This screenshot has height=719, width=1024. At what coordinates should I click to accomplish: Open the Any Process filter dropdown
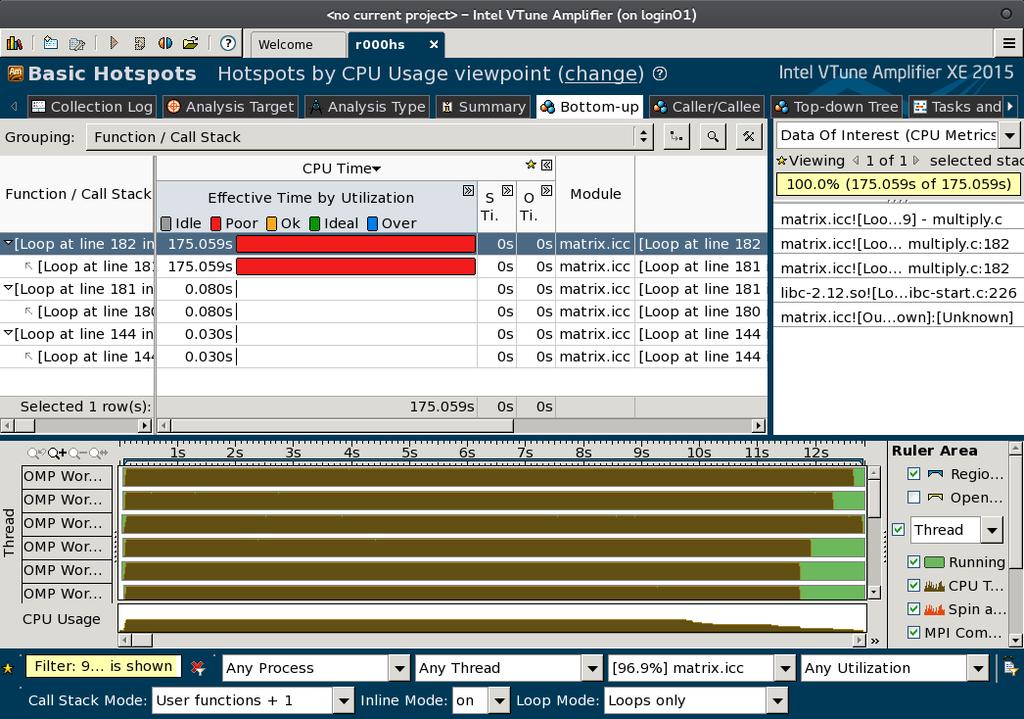click(x=400, y=668)
